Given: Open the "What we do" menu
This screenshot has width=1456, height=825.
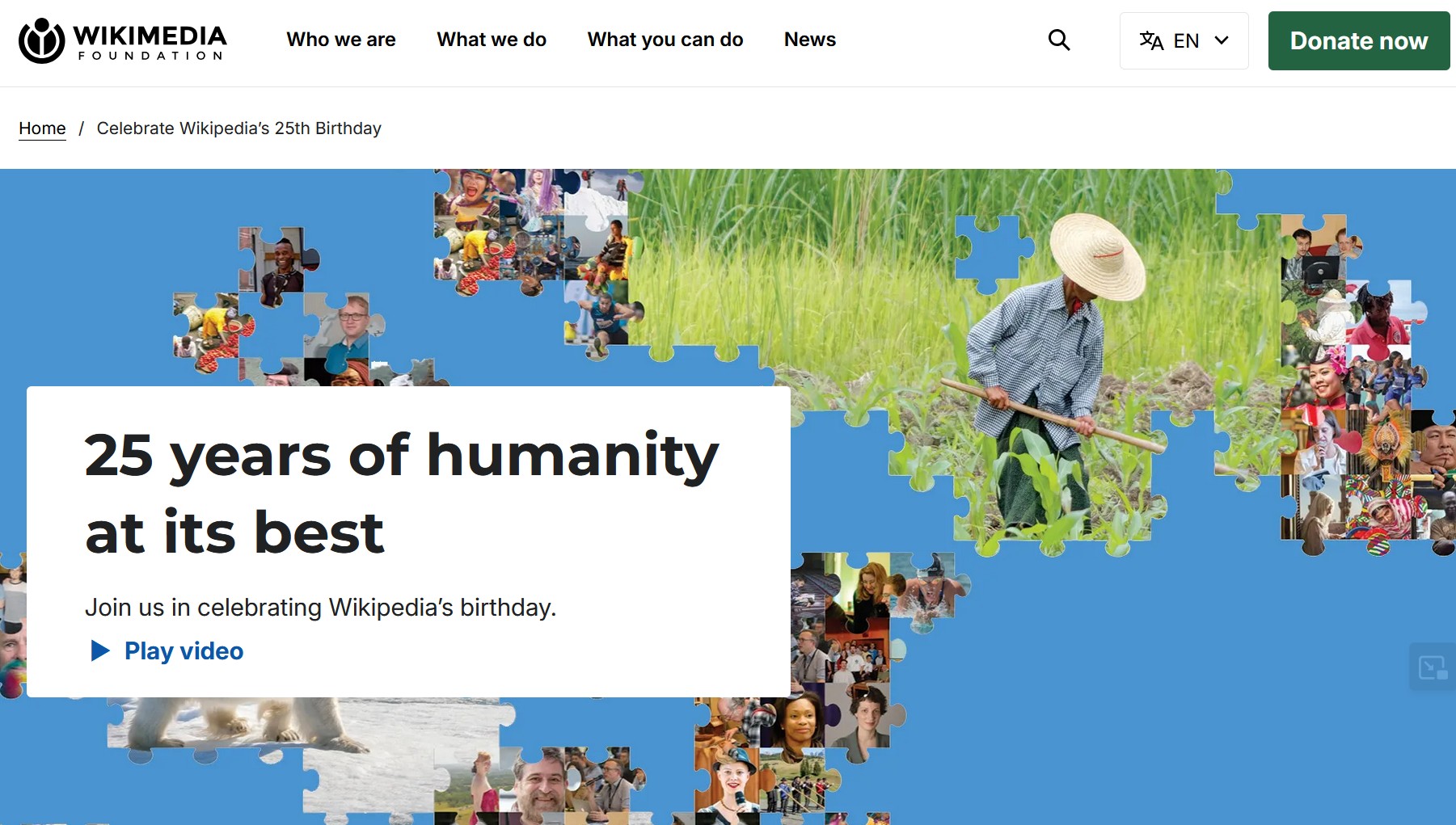Looking at the screenshot, I should [492, 40].
